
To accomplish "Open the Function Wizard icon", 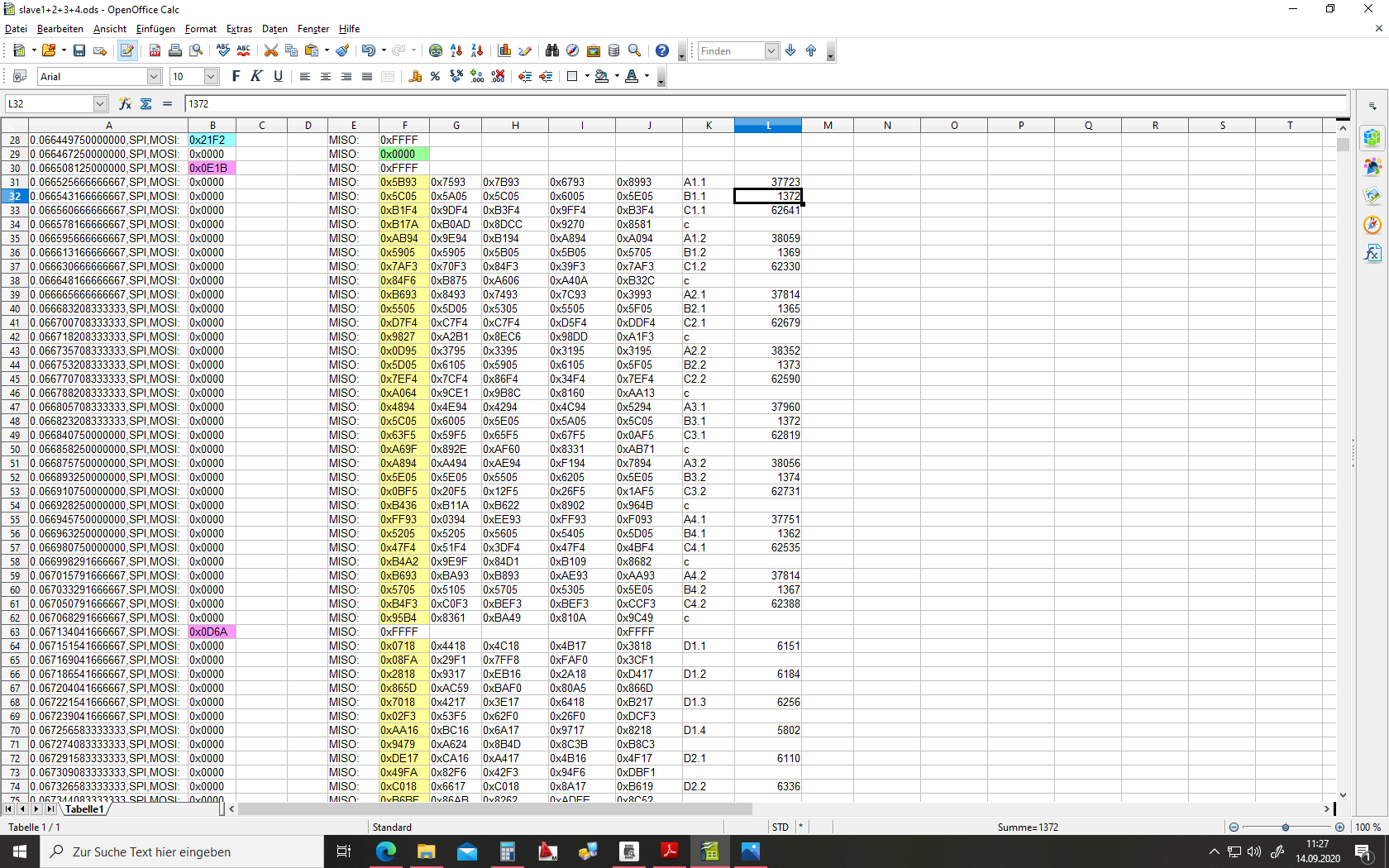I will coord(125,104).
